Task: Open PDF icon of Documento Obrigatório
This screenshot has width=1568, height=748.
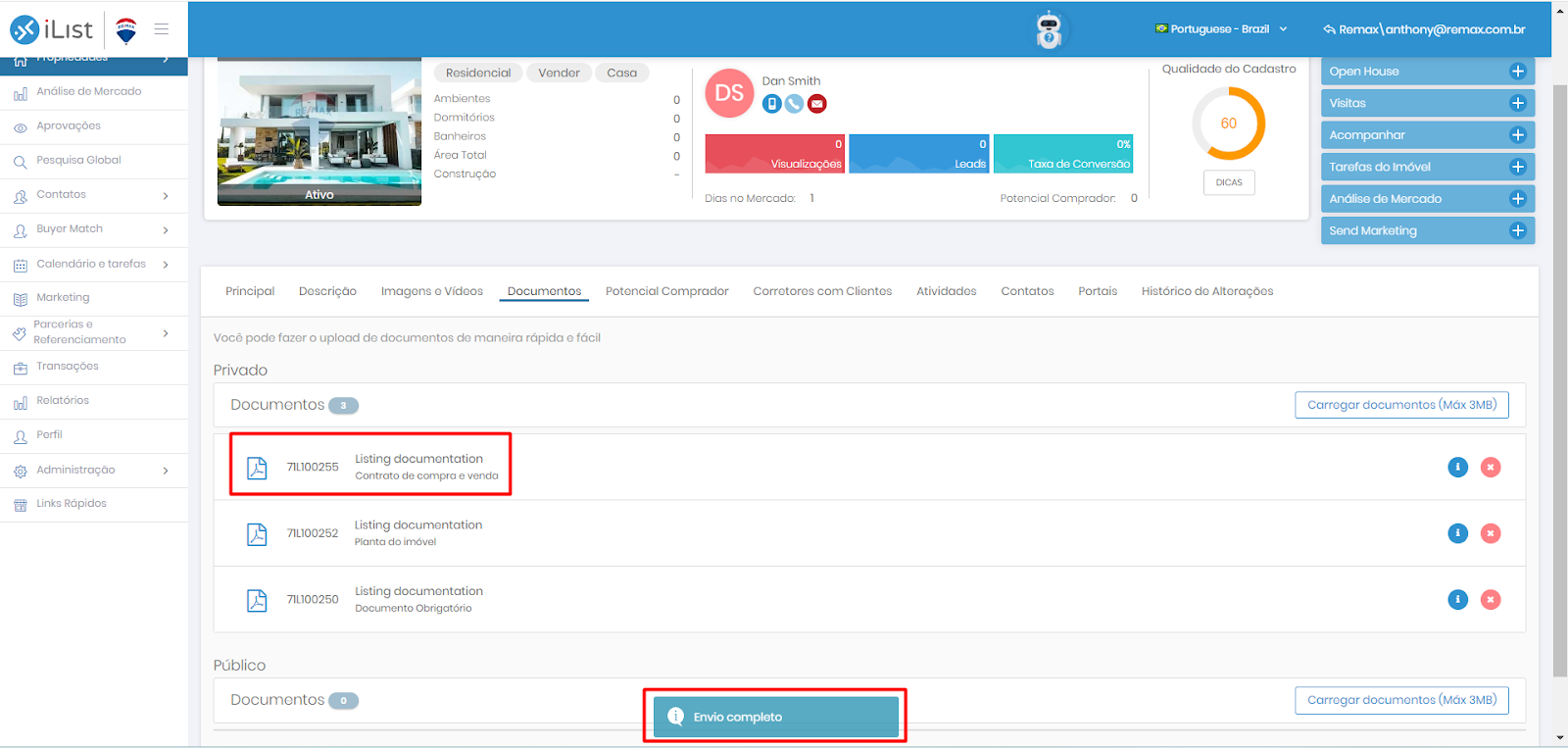Action: pos(257,600)
